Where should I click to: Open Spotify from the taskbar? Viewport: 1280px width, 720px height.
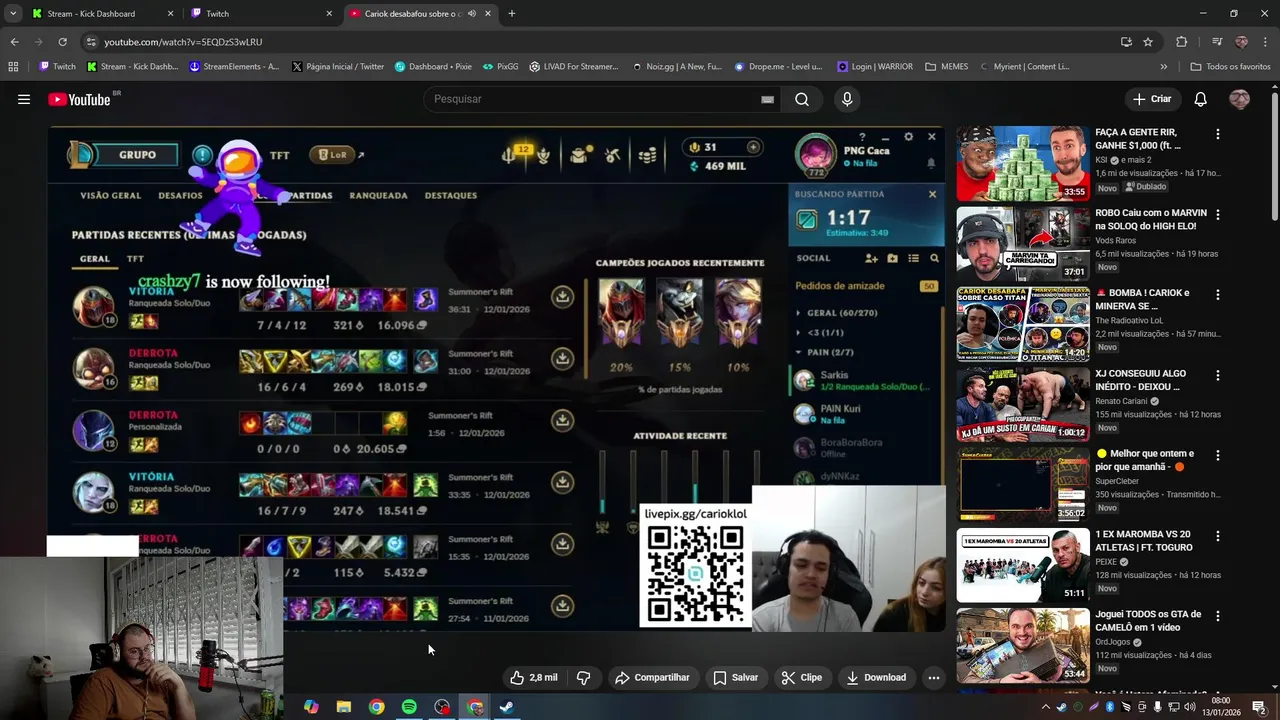(409, 707)
